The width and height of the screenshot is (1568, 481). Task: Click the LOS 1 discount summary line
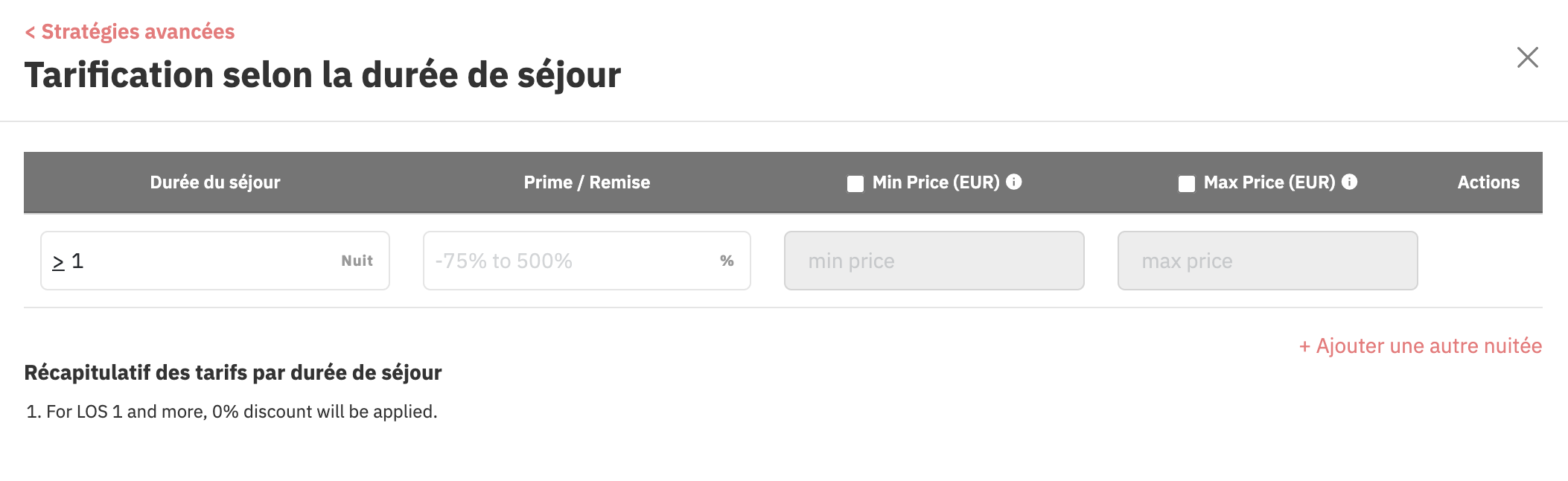[232, 412]
